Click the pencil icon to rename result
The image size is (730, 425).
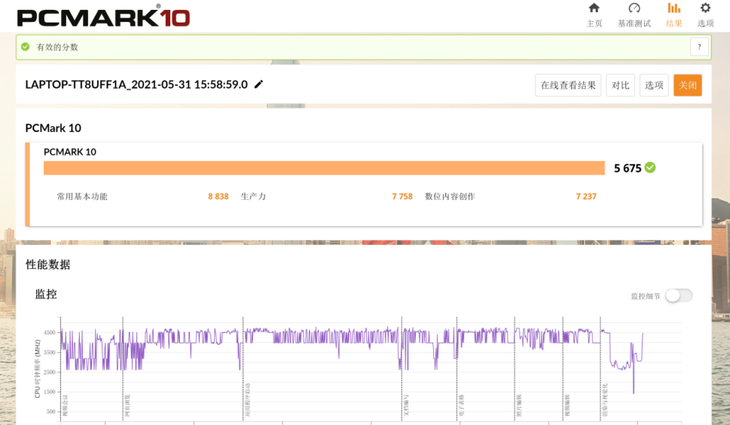(259, 85)
